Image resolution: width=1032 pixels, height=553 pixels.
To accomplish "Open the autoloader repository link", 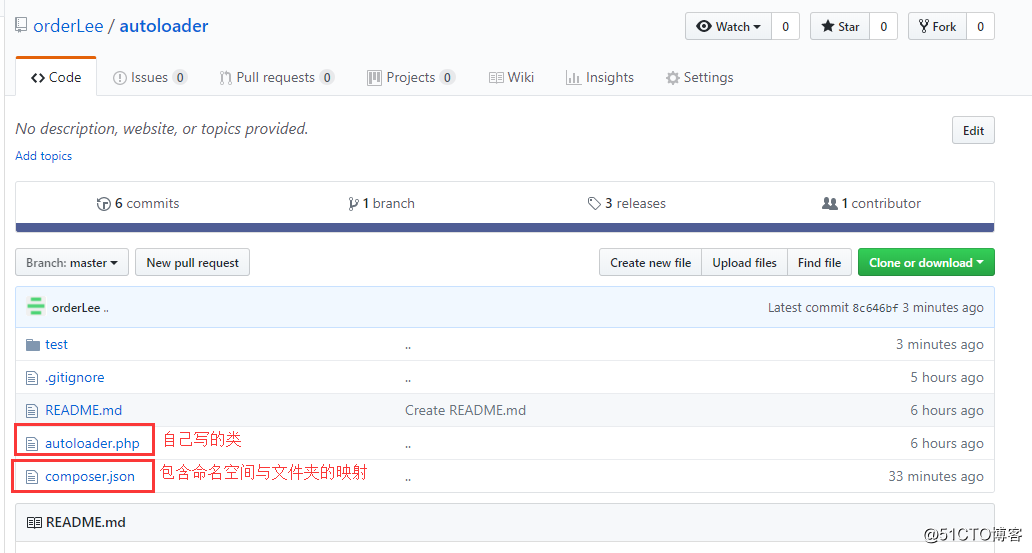I will [164, 26].
